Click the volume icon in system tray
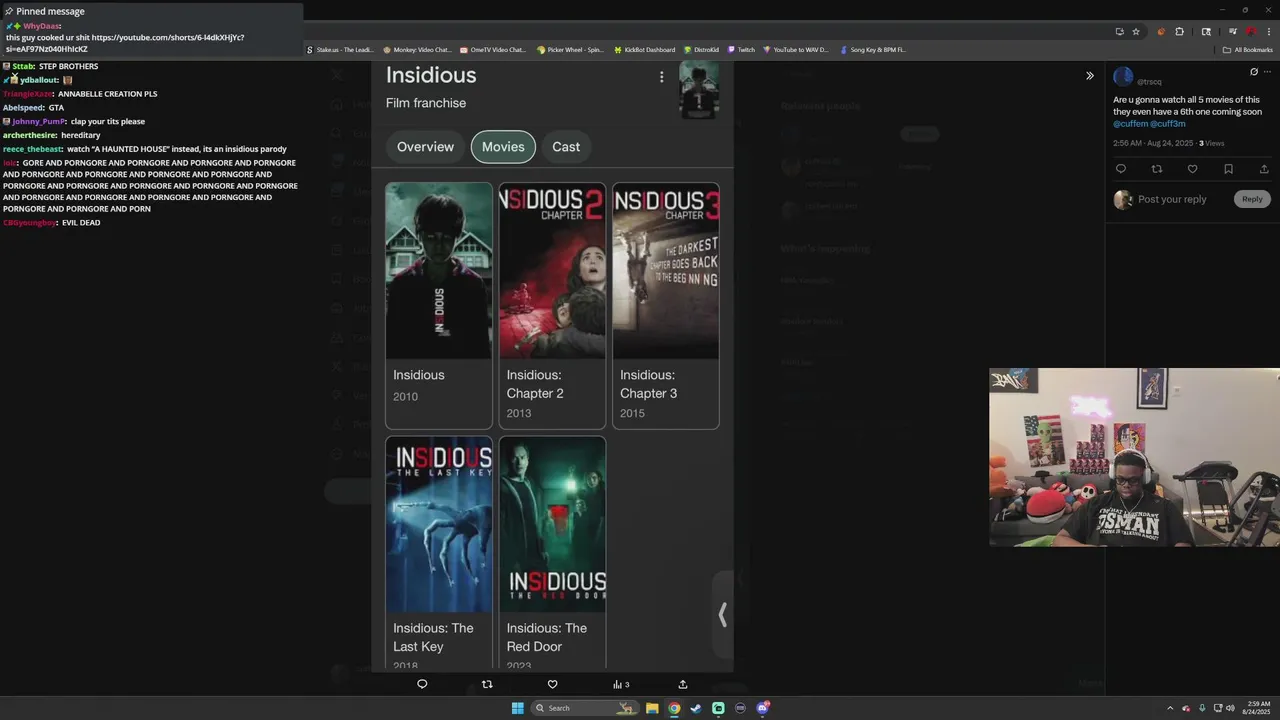Image resolution: width=1280 pixels, height=720 pixels. tap(1230, 708)
